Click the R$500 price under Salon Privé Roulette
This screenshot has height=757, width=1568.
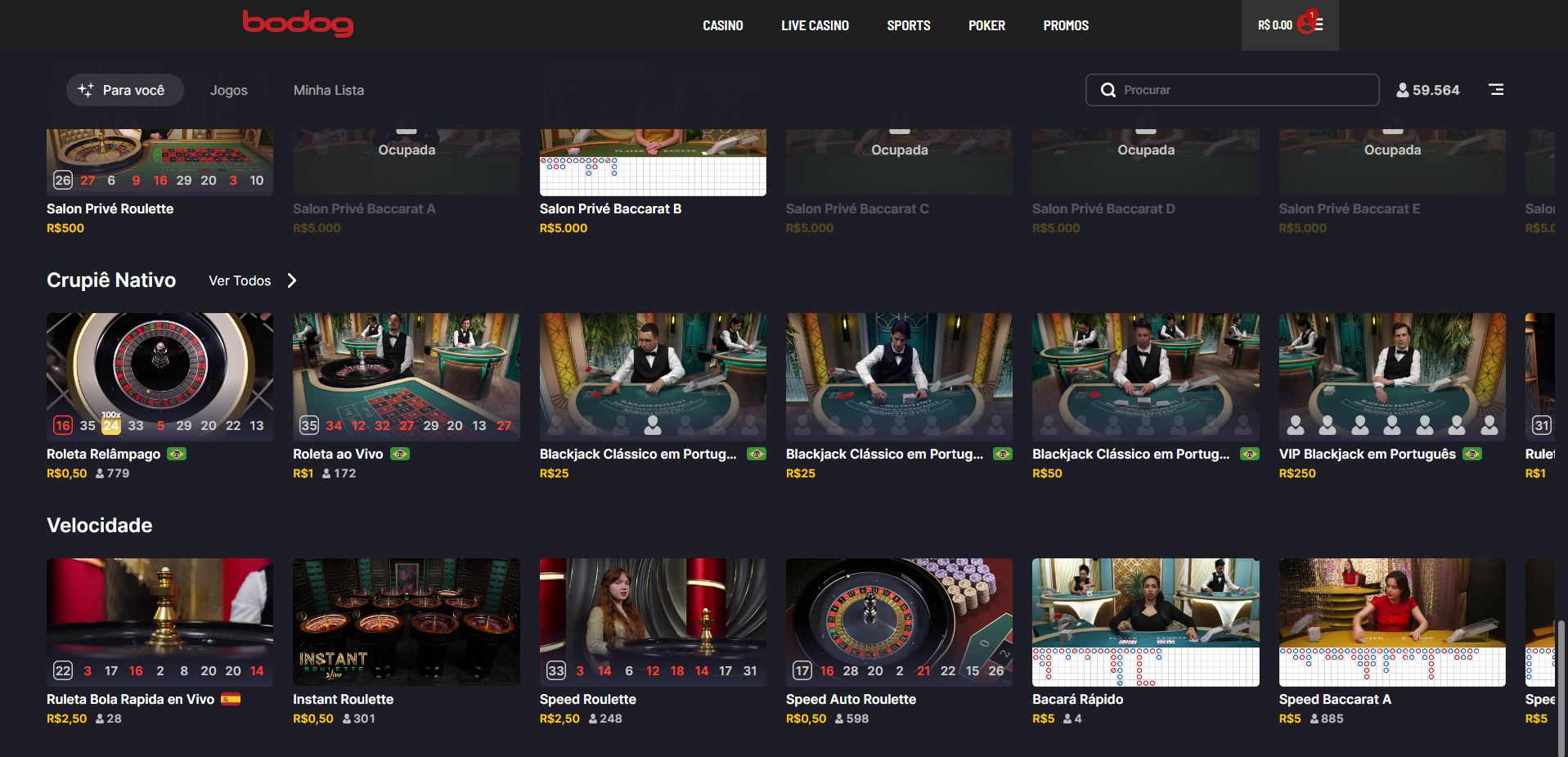[x=65, y=228]
